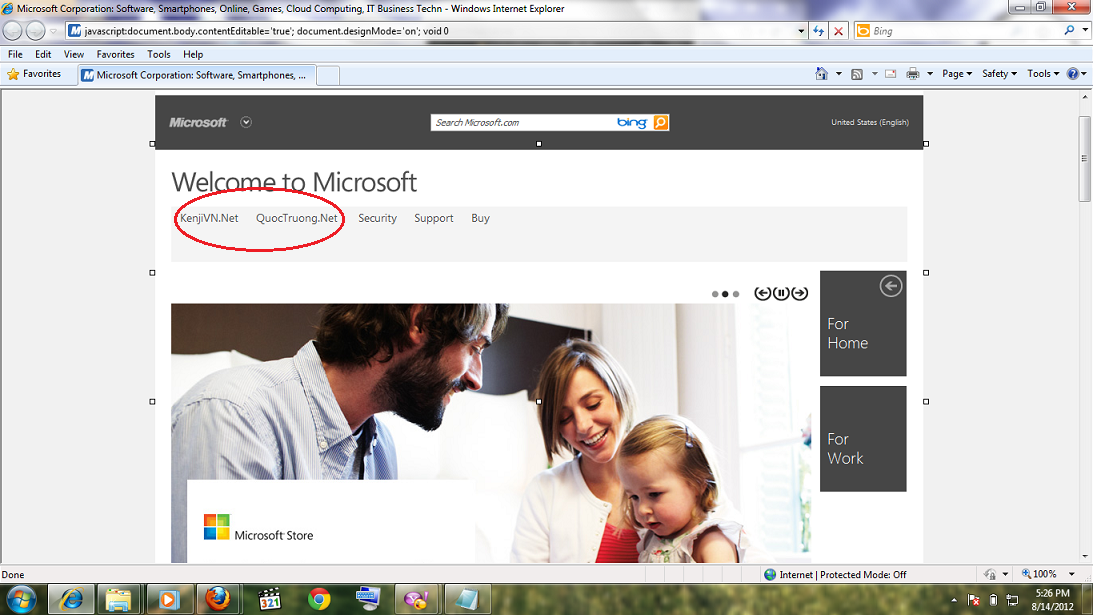Image resolution: width=1093 pixels, height=615 pixels.
Task: Click the Home icon in command bar
Action: coord(821,74)
